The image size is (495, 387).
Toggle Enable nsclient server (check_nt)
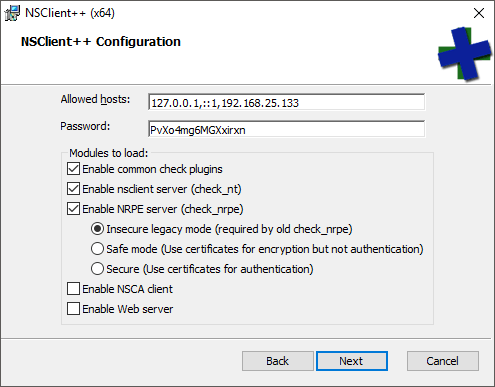73,189
